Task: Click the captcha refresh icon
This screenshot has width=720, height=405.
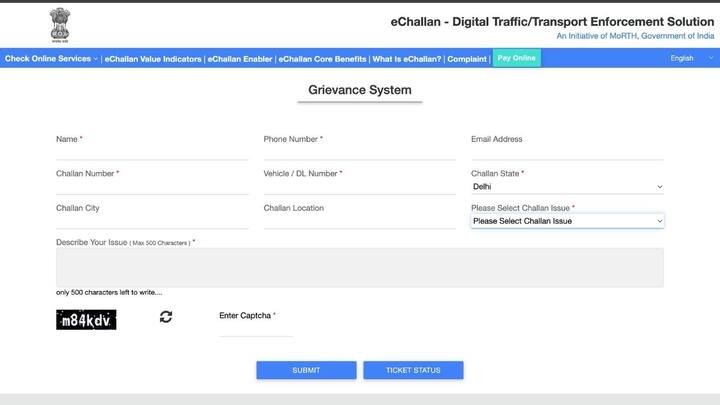Action: tap(166, 317)
